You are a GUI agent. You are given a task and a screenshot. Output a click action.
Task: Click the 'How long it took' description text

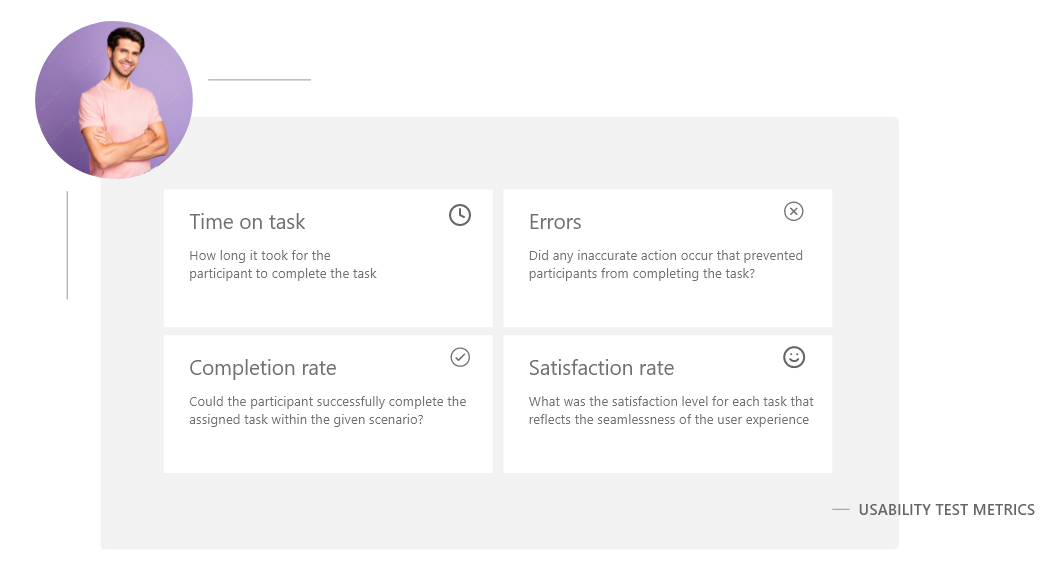tap(283, 264)
